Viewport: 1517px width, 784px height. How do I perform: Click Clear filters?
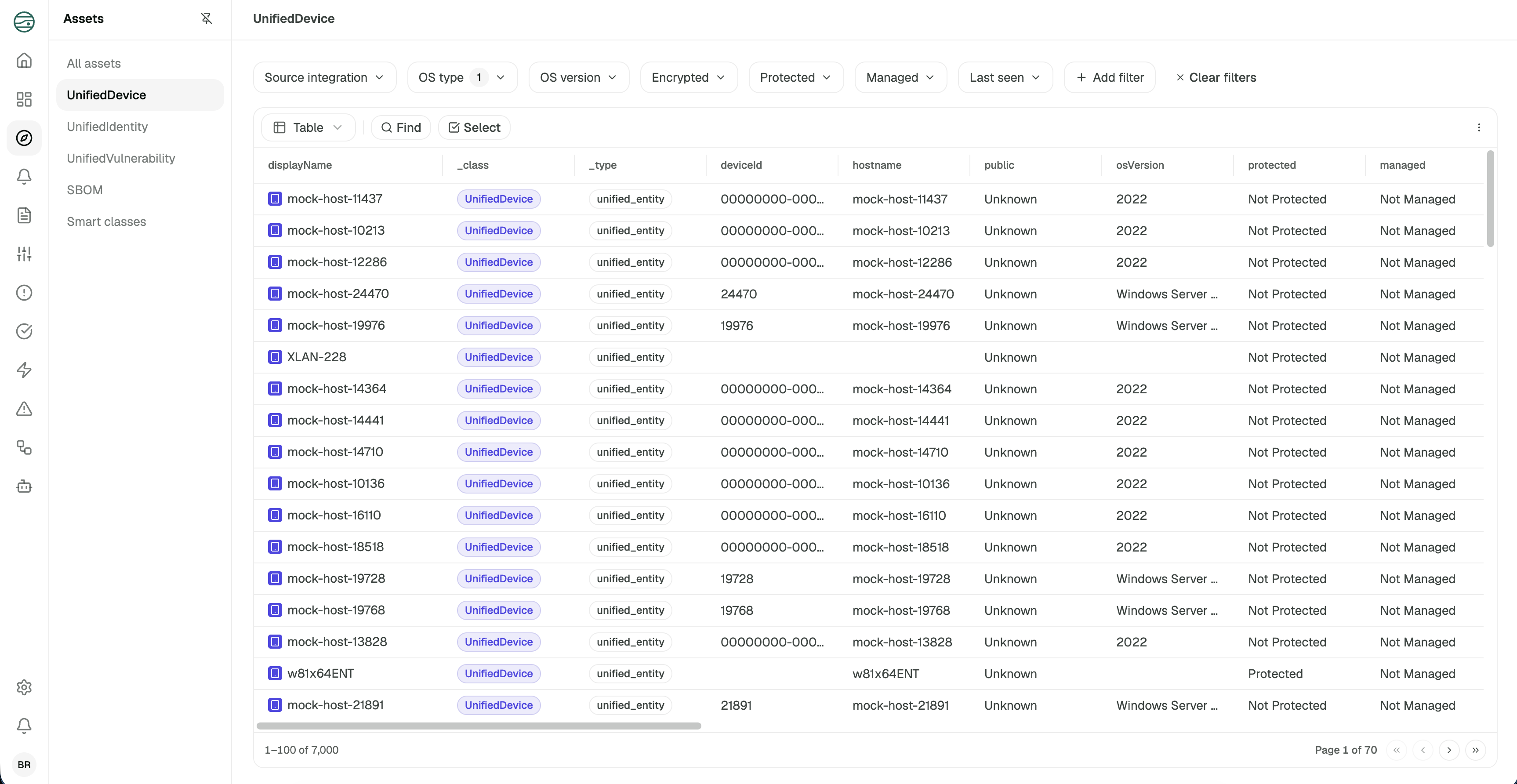click(x=1216, y=78)
